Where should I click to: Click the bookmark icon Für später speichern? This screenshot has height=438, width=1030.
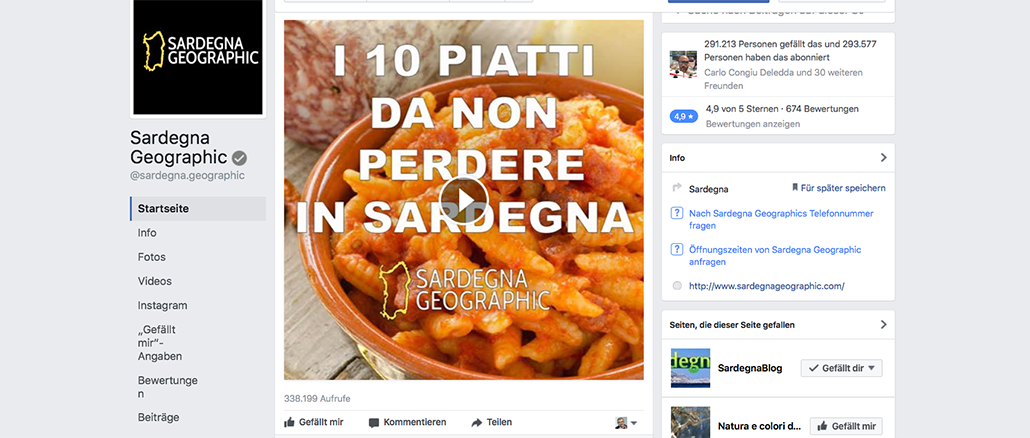pyautogui.click(x=795, y=188)
